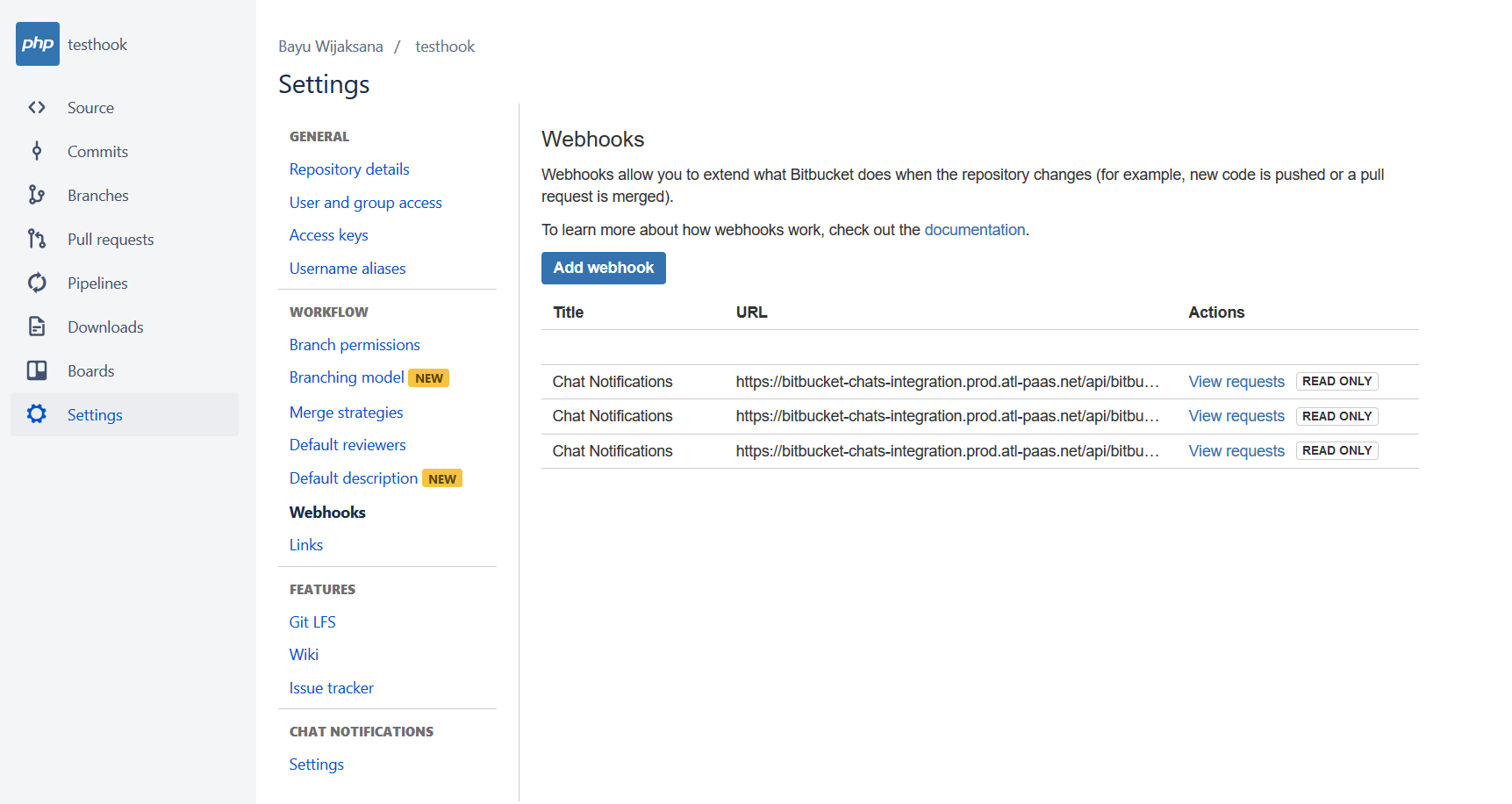
Task: Click READ ONLY badge in first webhook row
Action: [x=1336, y=382]
